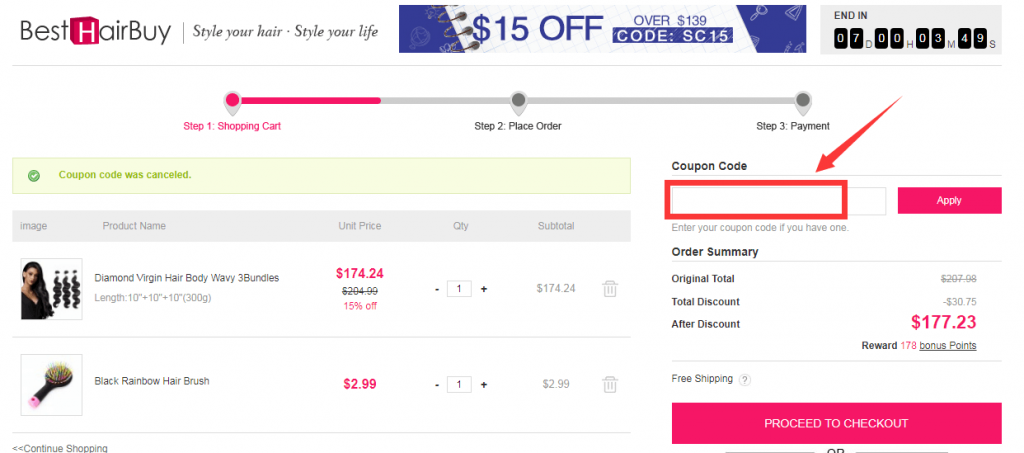Click the coupon code text field
Image resolution: width=1024 pixels, height=453 pixels.
(778, 201)
